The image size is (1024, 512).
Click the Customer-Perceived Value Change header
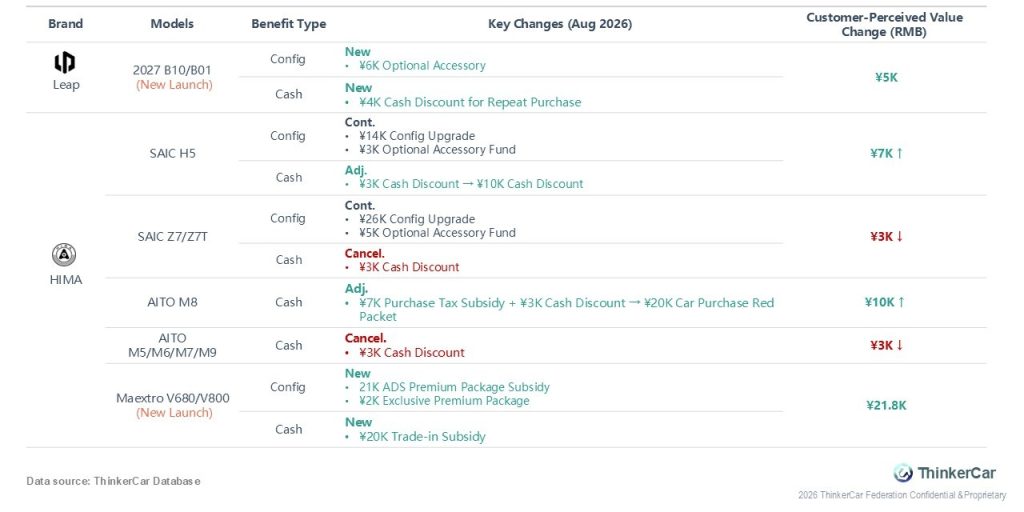885,24
